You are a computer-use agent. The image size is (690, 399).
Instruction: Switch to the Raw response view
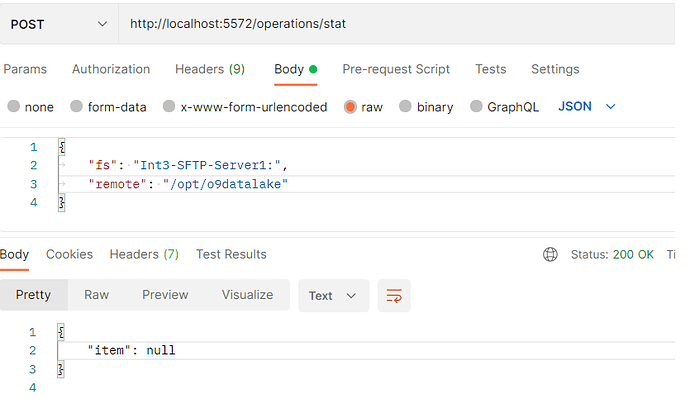[x=96, y=295]
